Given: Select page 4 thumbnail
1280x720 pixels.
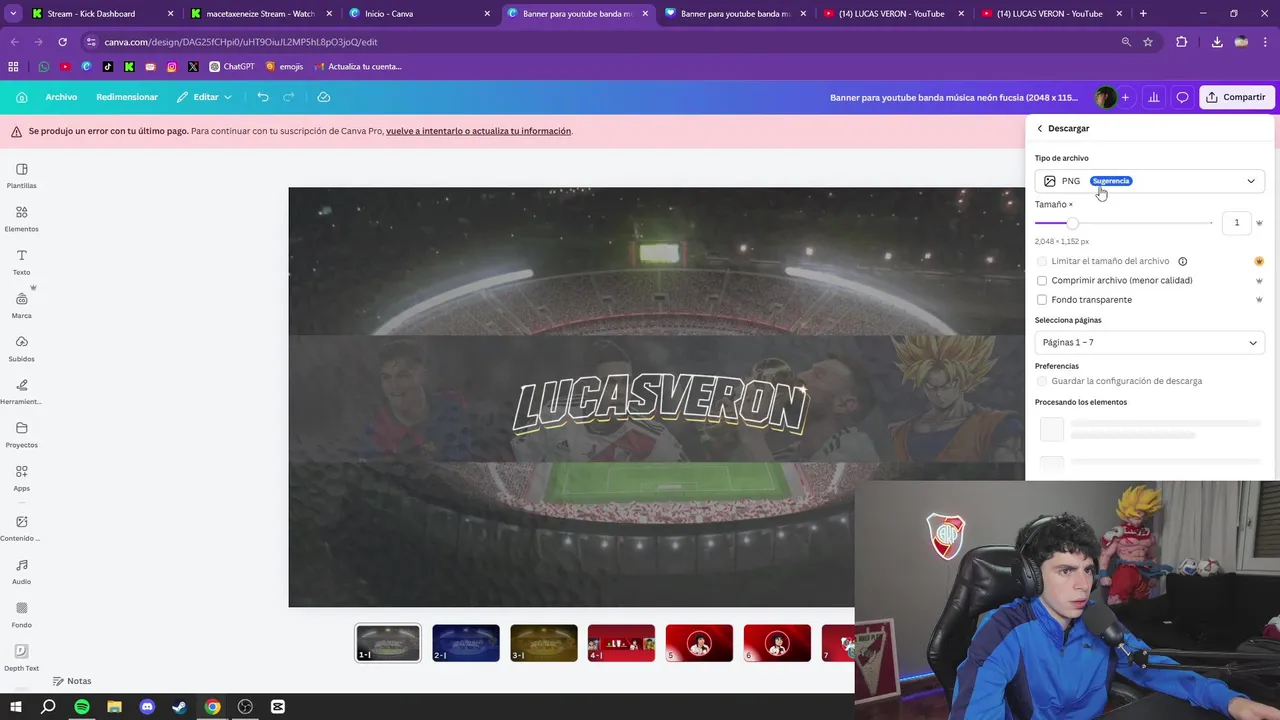Looking at the screenshot, I should click(621, 643).
